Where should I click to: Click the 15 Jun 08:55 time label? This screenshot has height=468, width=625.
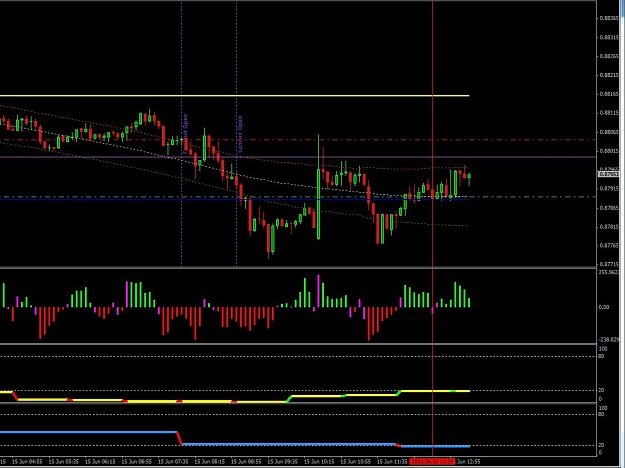[247, 461]
